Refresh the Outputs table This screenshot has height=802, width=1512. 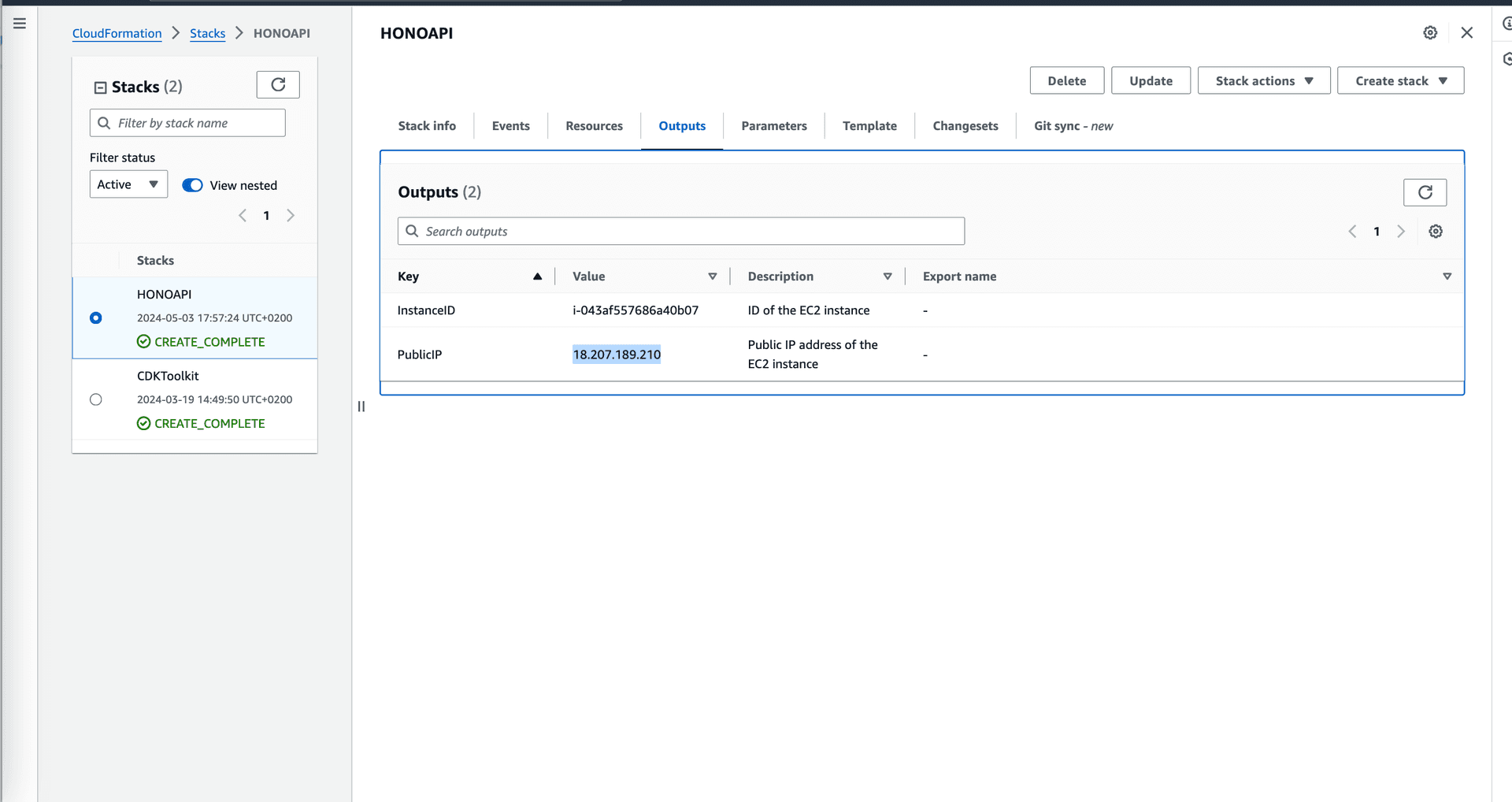click(1425, 192)
